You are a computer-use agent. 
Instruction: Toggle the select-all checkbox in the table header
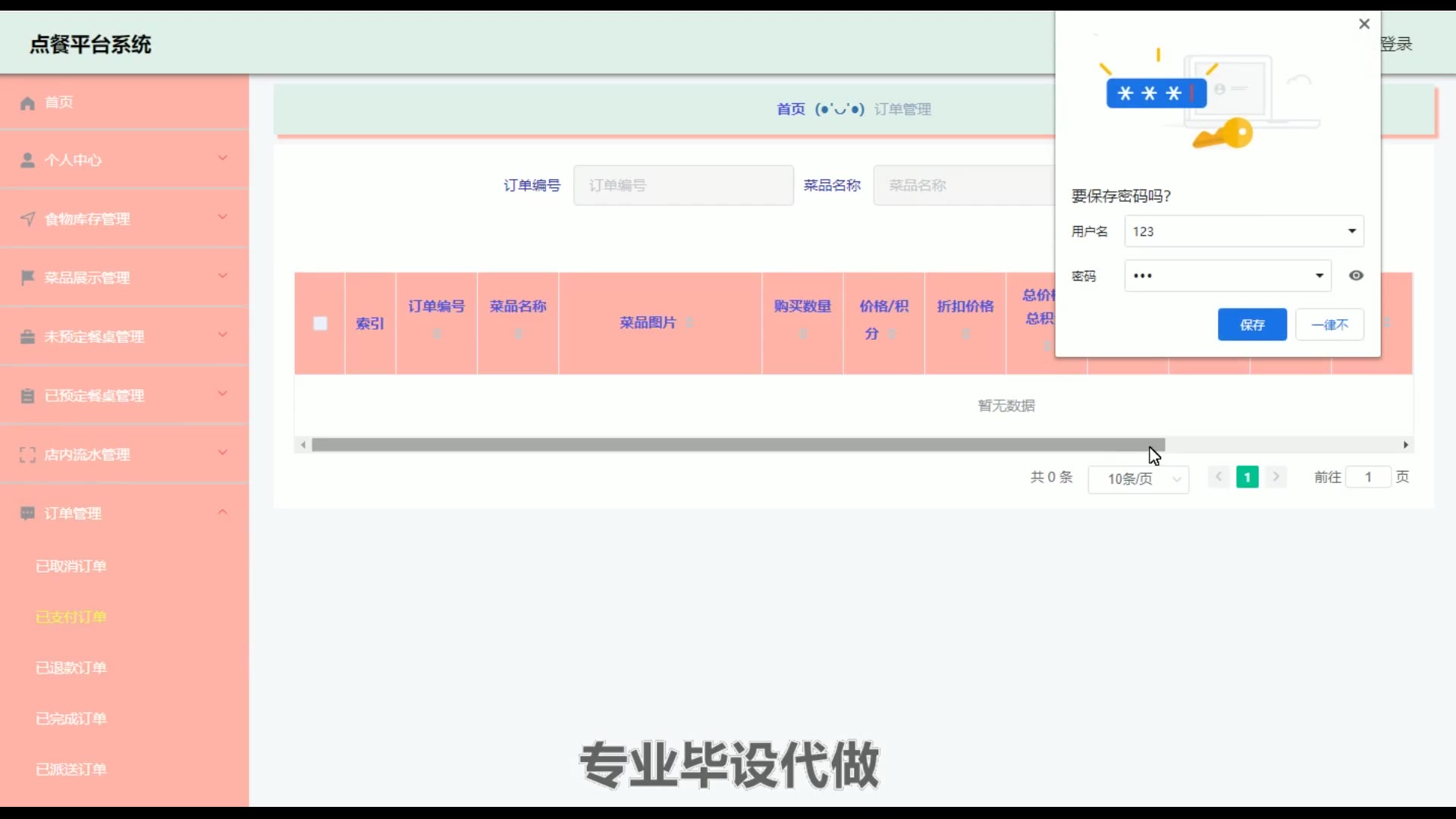point(320,324)
